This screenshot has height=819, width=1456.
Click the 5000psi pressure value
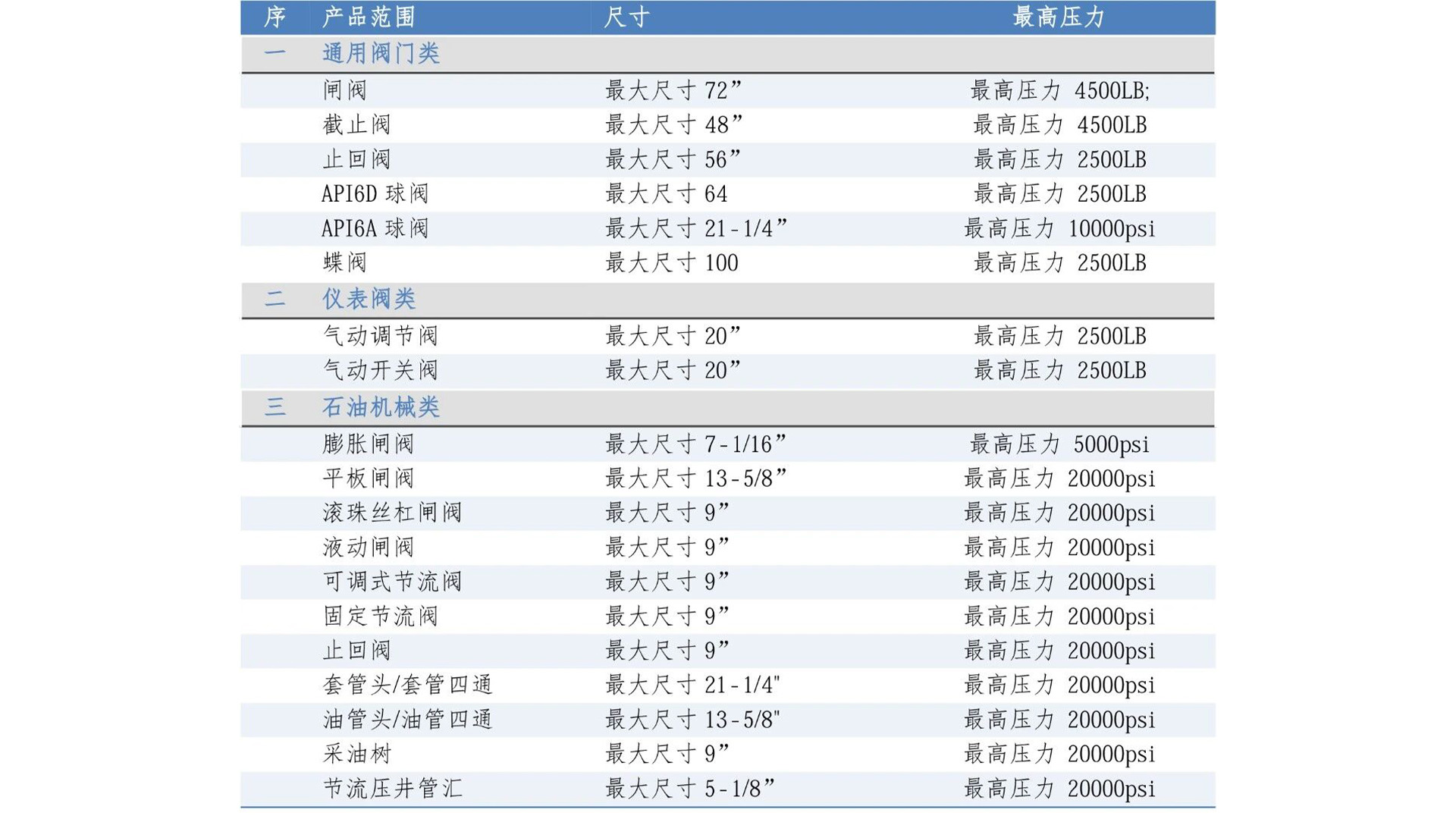1111,444
